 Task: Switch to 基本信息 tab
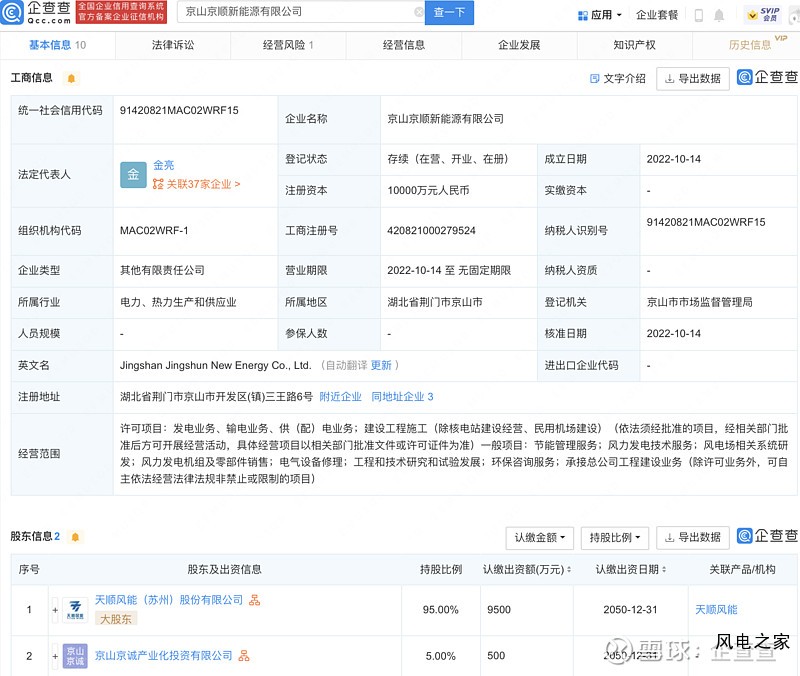[x=58, y=45]
